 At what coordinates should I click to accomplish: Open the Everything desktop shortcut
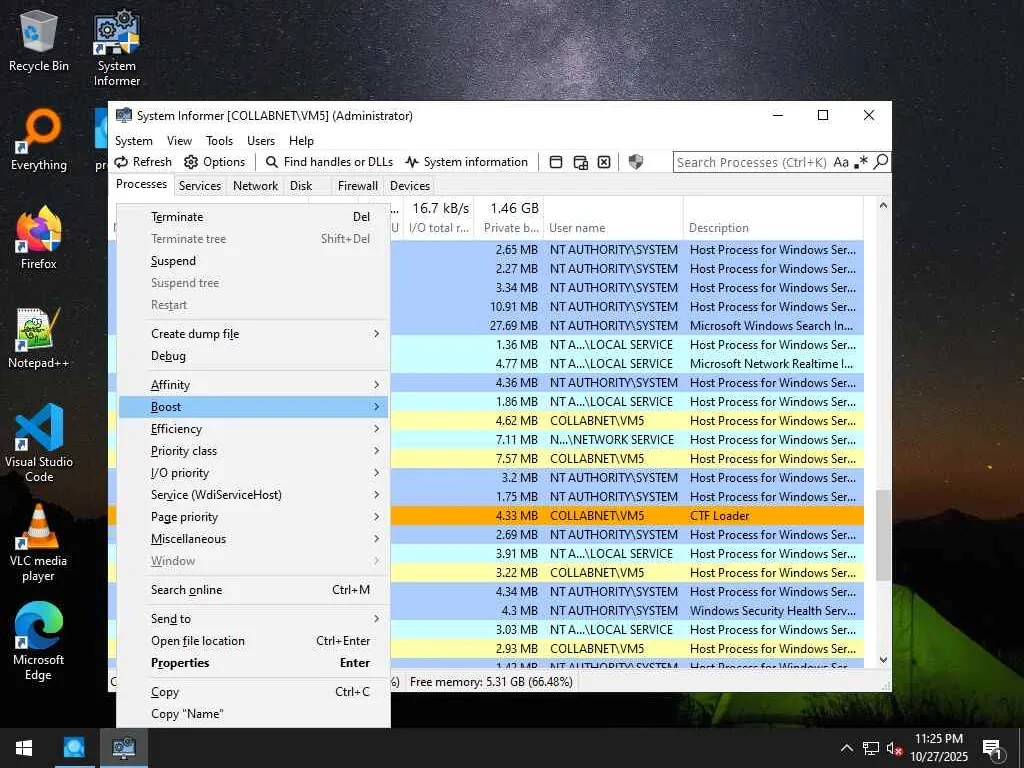point(39,140)
